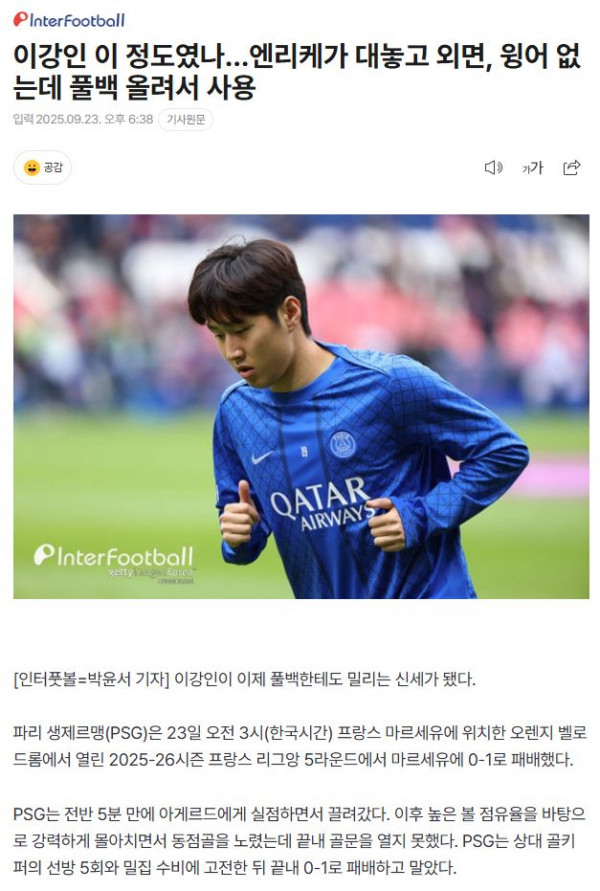This screenshot has height=891, width=600.
Task: Click the byline paragraph starting with 인터풋볼=박윤서 기자
Action: [244, 679]
